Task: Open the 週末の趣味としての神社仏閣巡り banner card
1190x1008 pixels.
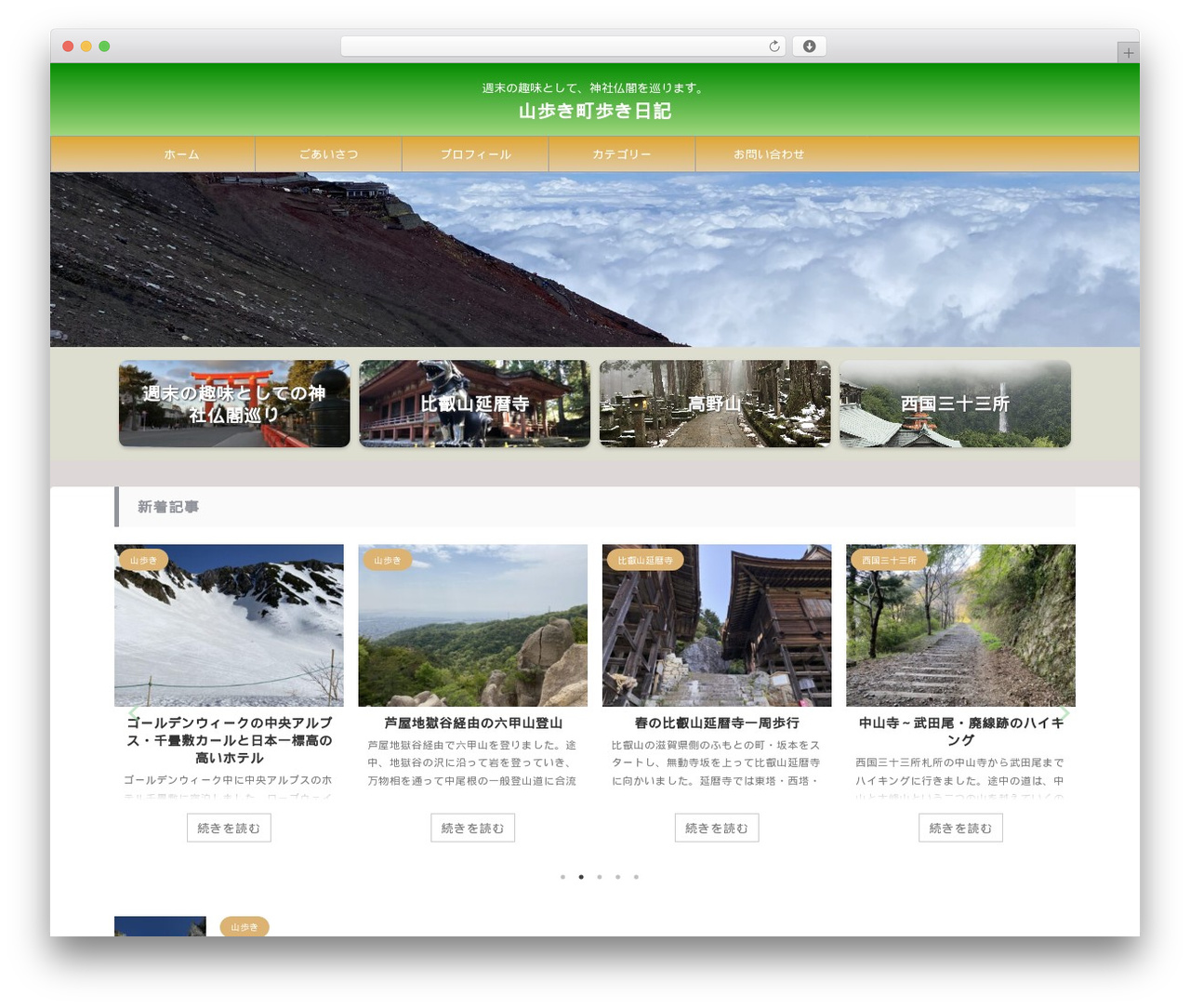Action: [234, 404]
